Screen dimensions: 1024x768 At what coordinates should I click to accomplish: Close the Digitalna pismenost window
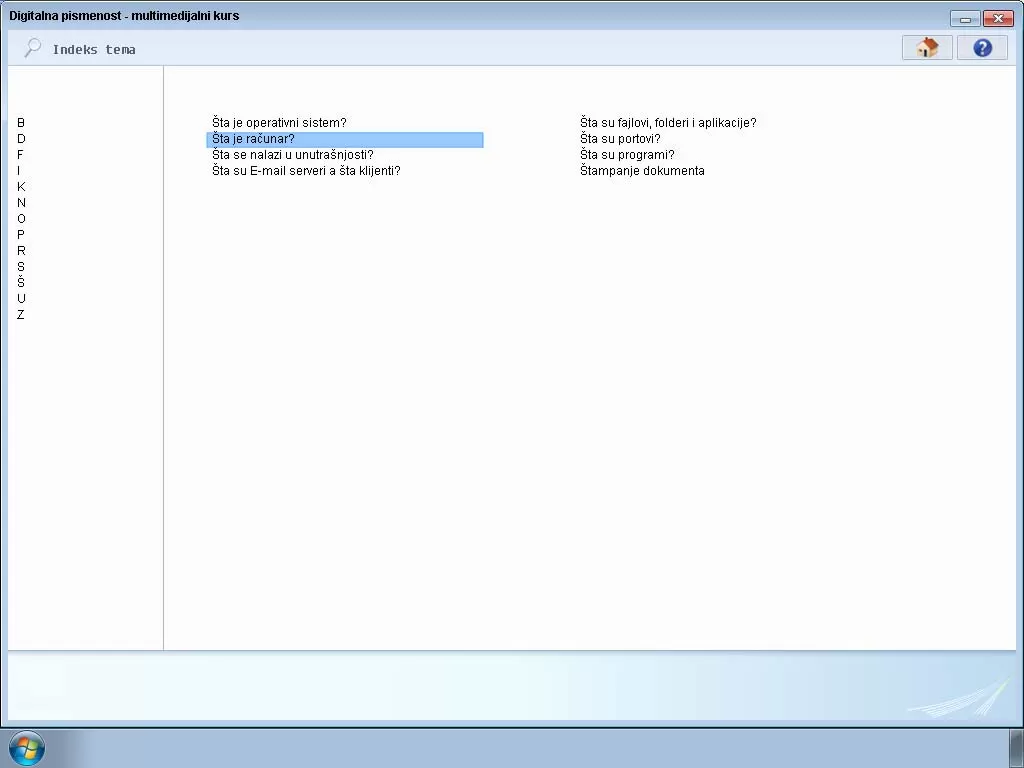click(x=998, y=19)
